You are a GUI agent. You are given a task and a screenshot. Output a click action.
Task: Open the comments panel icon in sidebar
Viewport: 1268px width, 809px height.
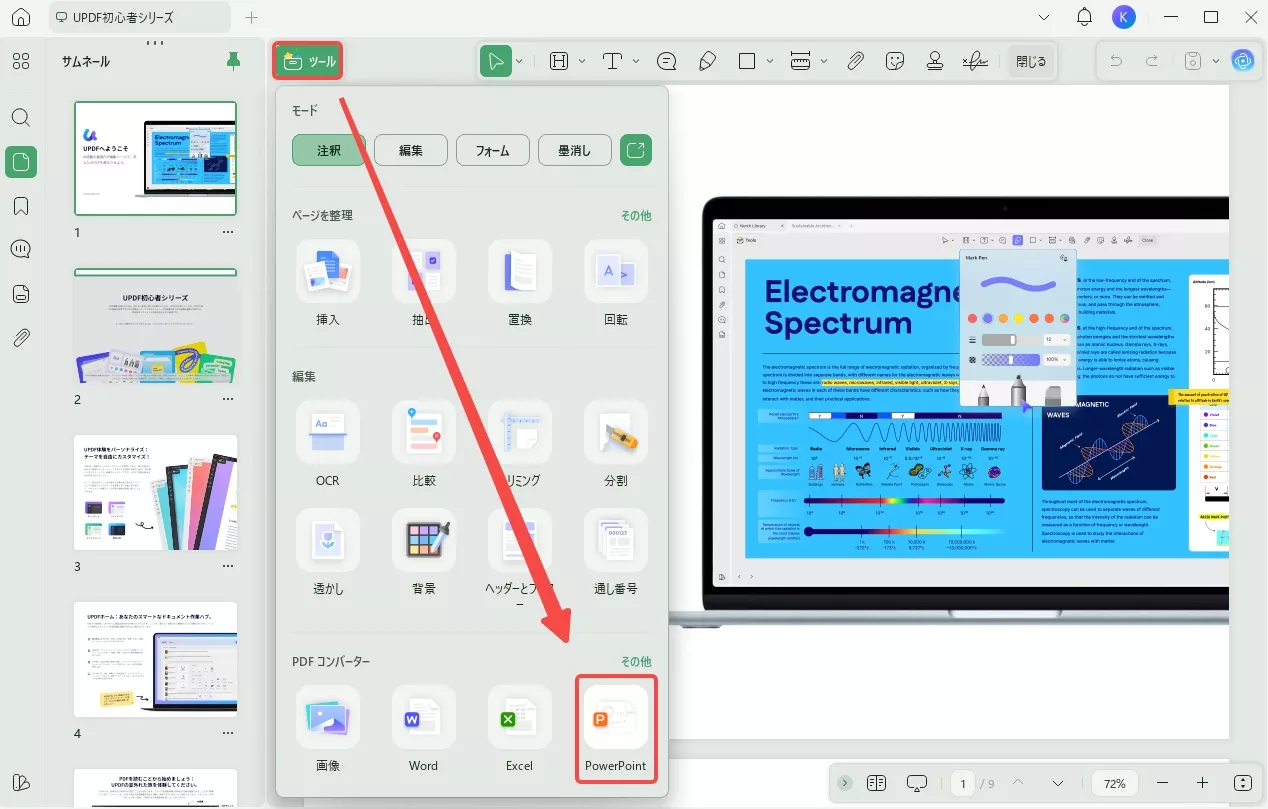[x=21, y=249]
